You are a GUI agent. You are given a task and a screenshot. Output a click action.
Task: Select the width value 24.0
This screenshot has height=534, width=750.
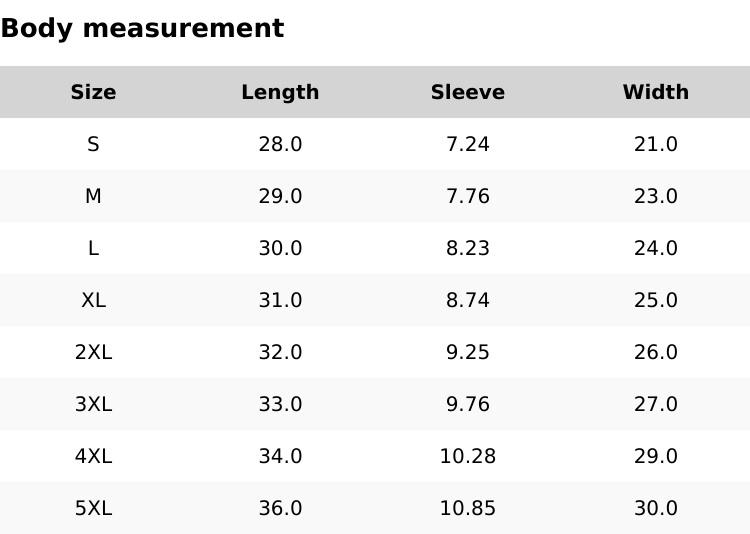point(655,248)
